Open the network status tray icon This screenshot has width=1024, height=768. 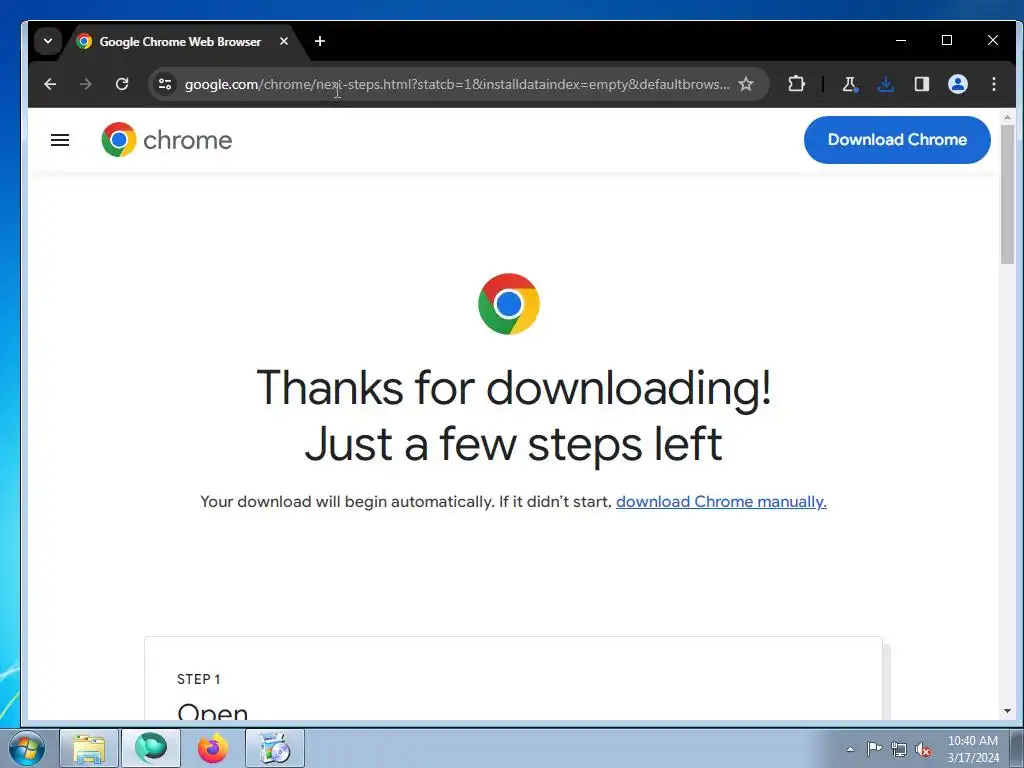(899, 749)
